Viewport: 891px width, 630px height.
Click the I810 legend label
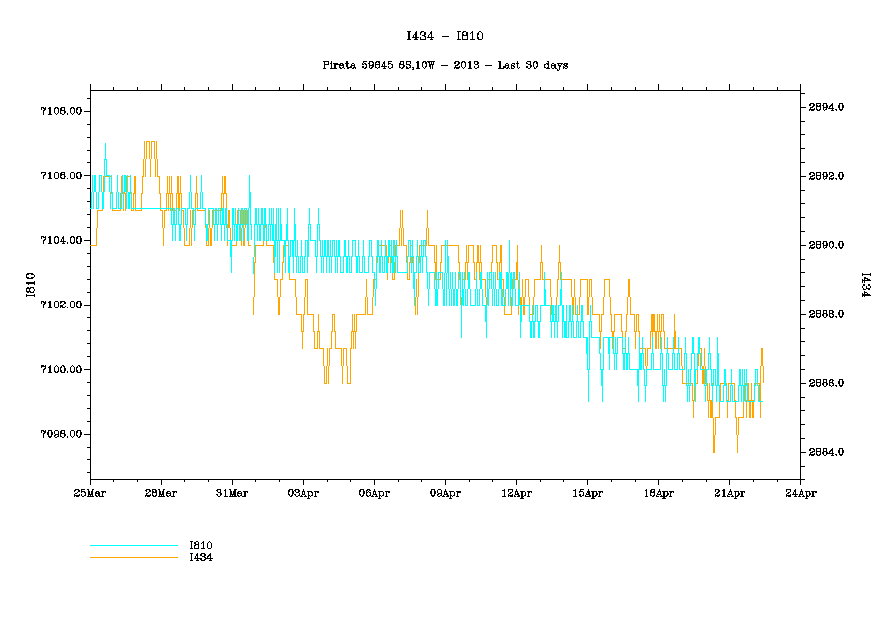pos(201,545)
